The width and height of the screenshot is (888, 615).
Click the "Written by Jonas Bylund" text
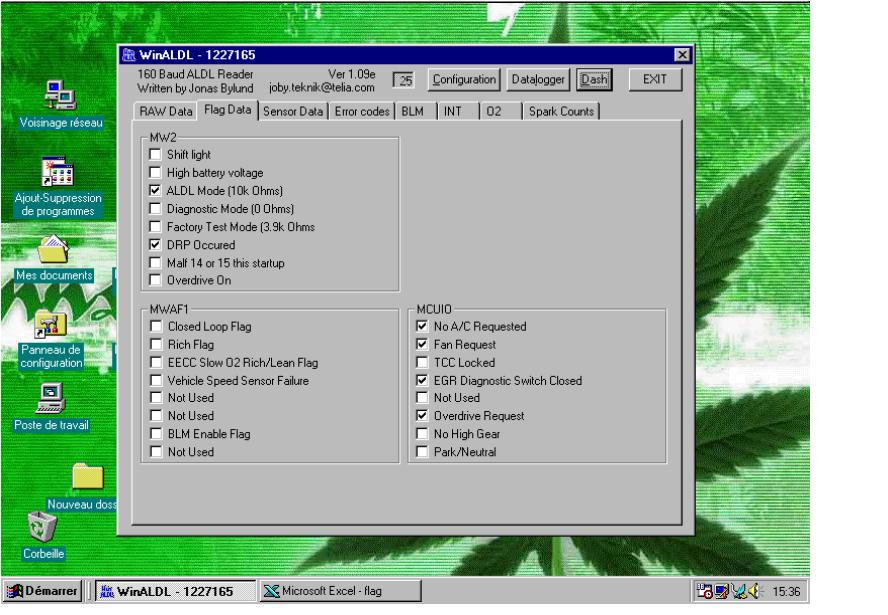pos(195,88)
